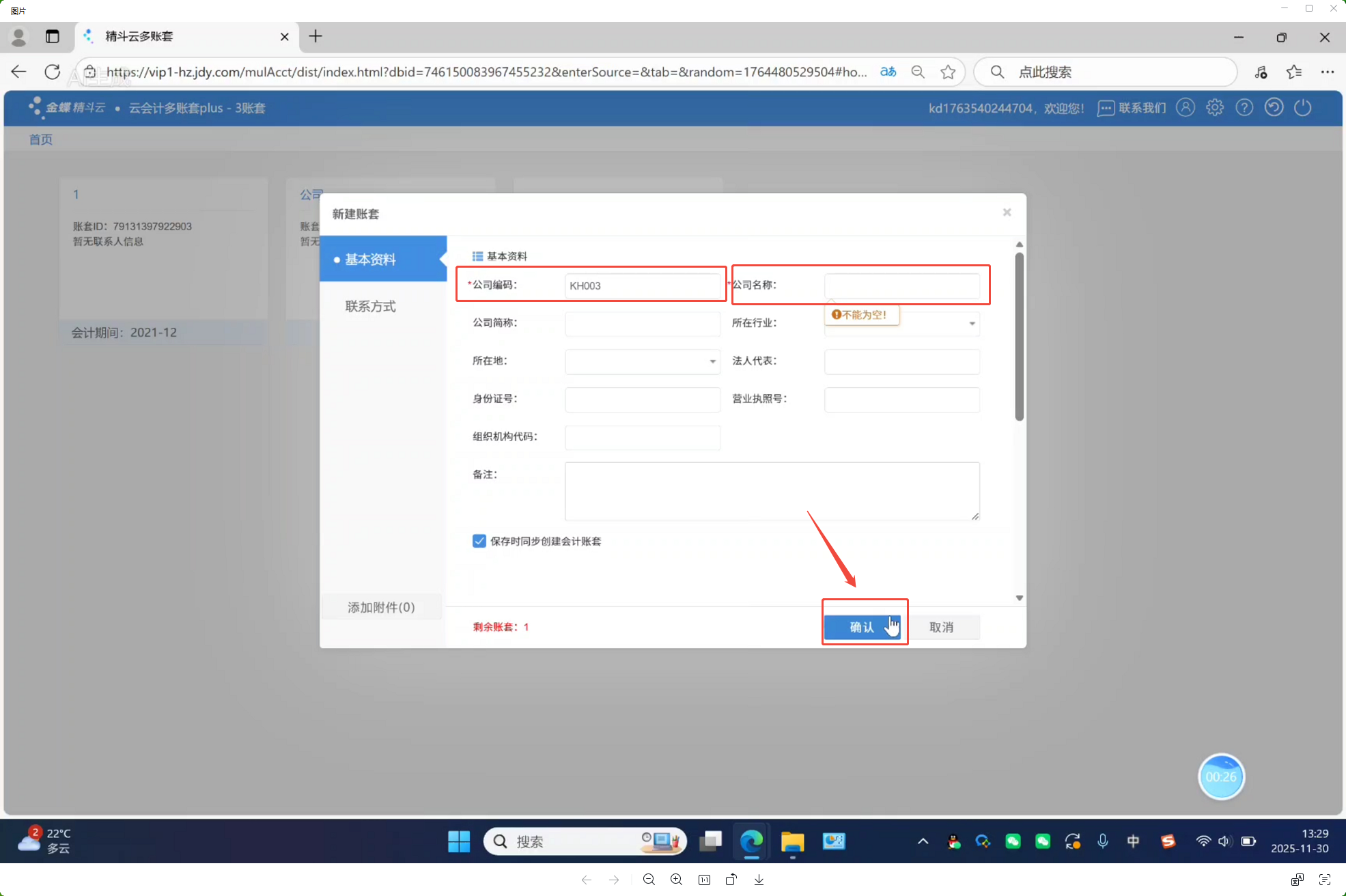Click the 公司名称 input field
The image size is (1346, 896).
(x=901, y=285)
